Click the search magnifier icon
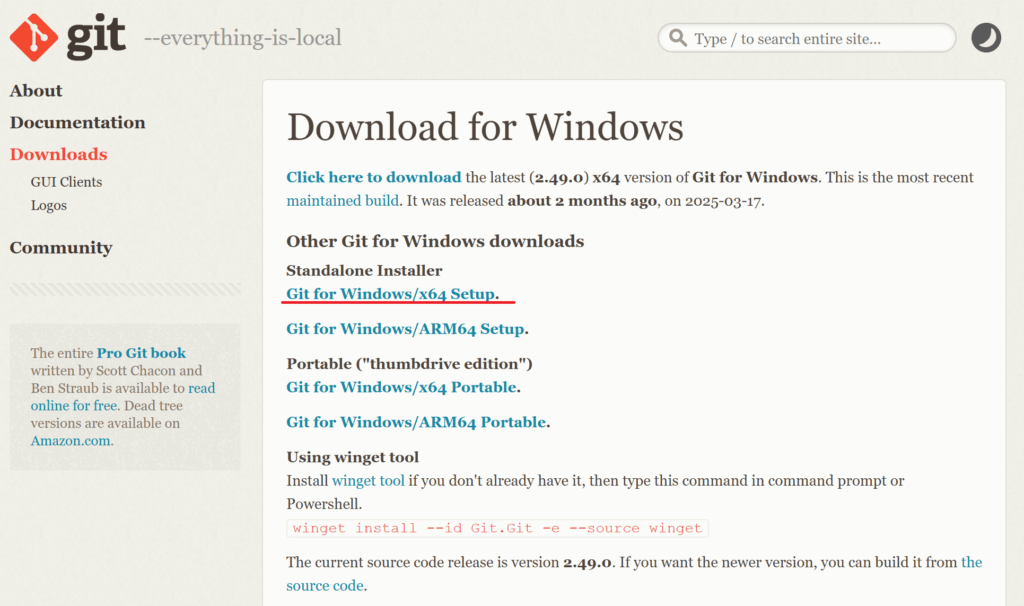 coord(678,38)
